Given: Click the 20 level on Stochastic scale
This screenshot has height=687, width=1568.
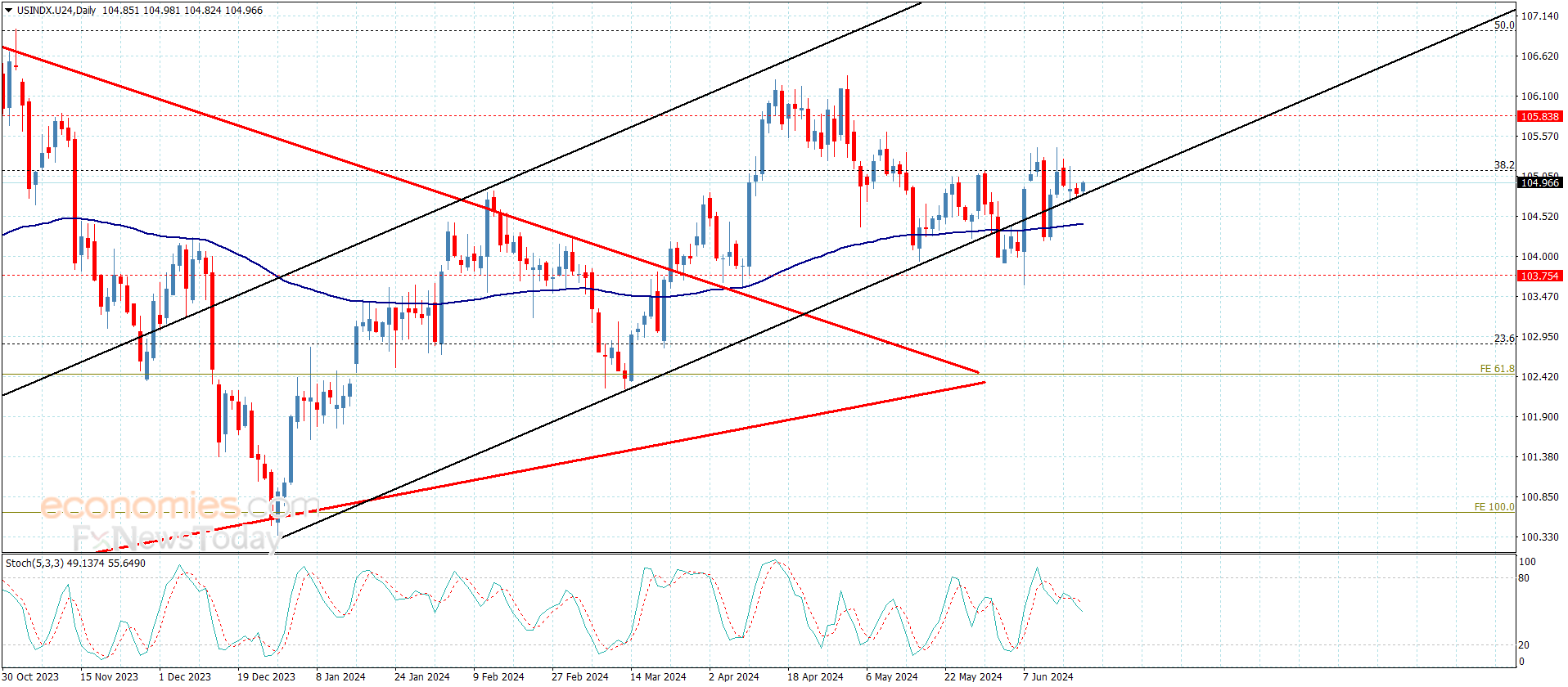Looking at the screenshot, I should [x=1524, y=645].
